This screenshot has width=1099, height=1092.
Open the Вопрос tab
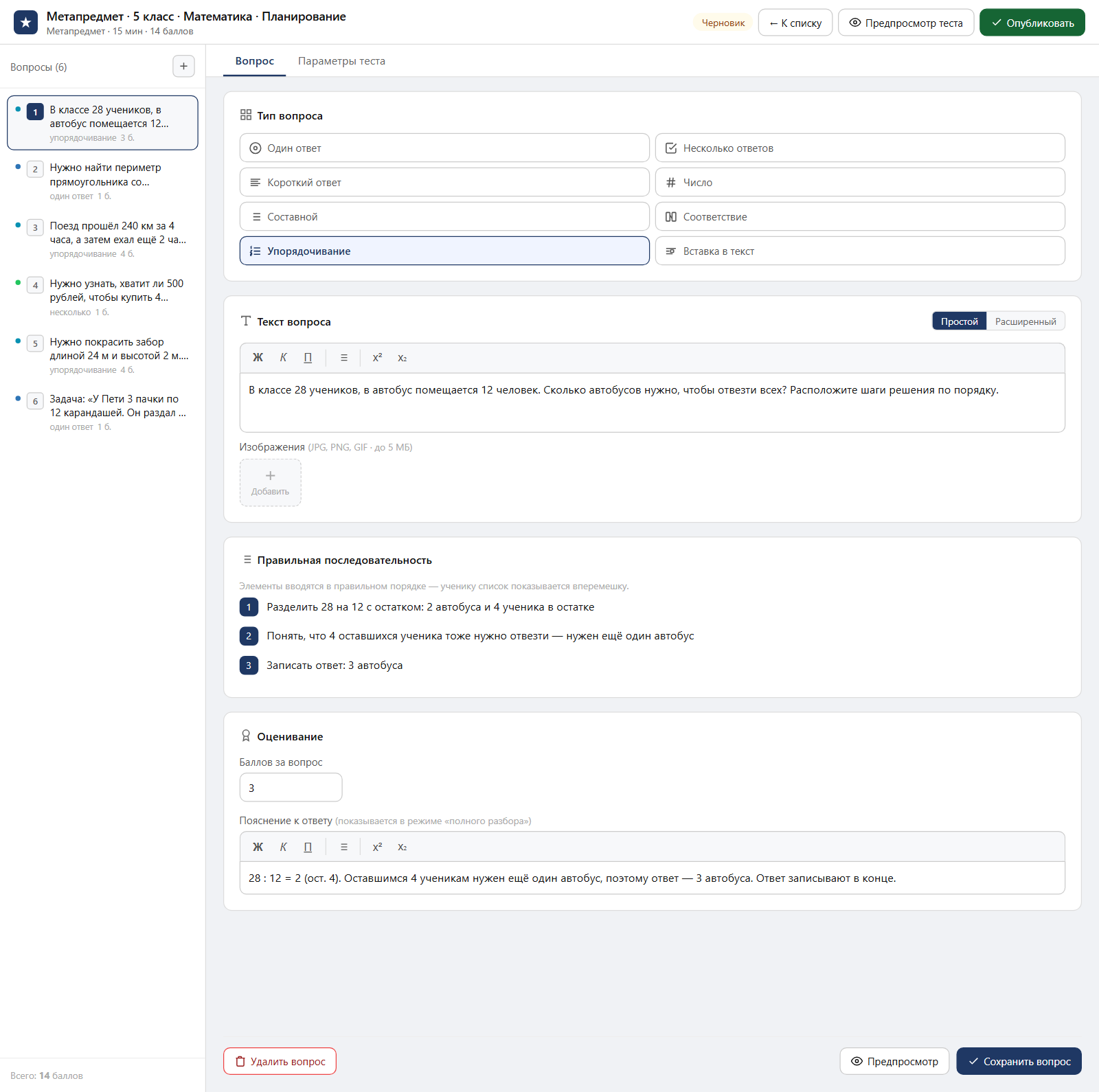click(x=255, y=61)
